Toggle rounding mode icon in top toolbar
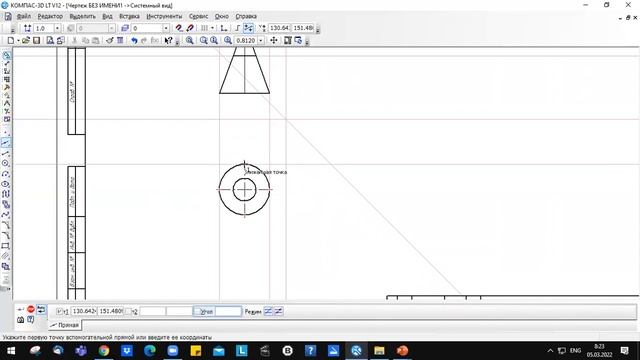The image size is (640, 360). [x=248, y=28]
